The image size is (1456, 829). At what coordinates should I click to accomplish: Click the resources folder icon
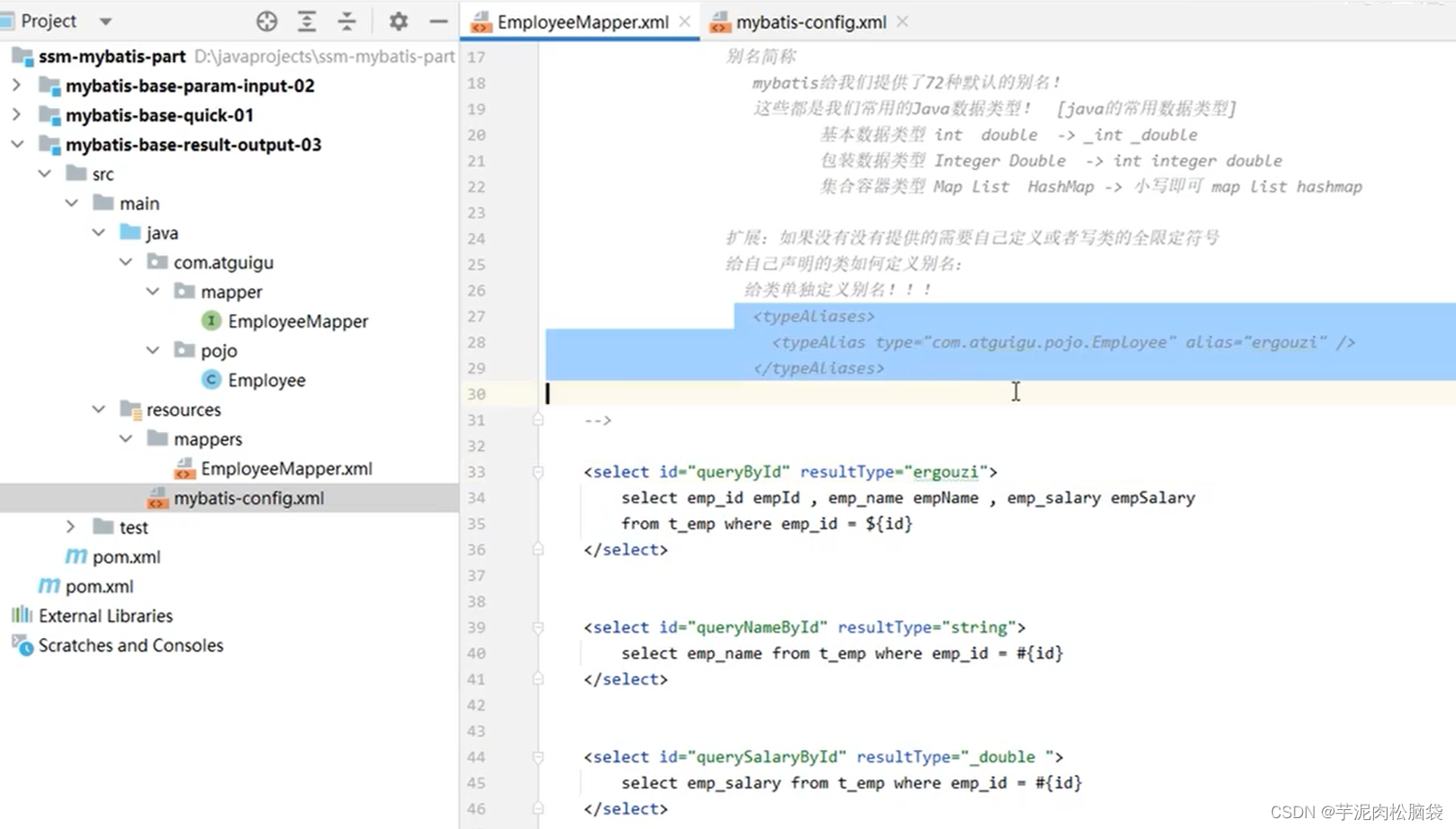click(130, 410)
